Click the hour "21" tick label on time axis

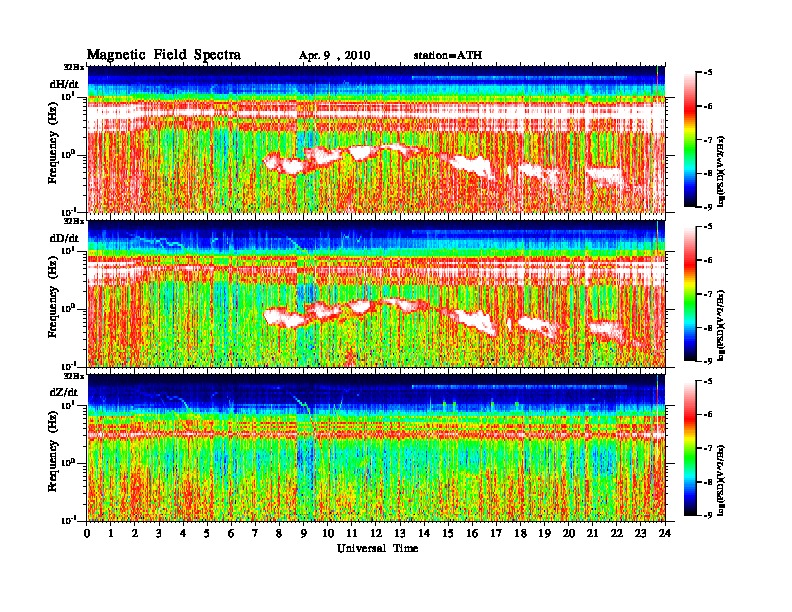pos(592,534)
